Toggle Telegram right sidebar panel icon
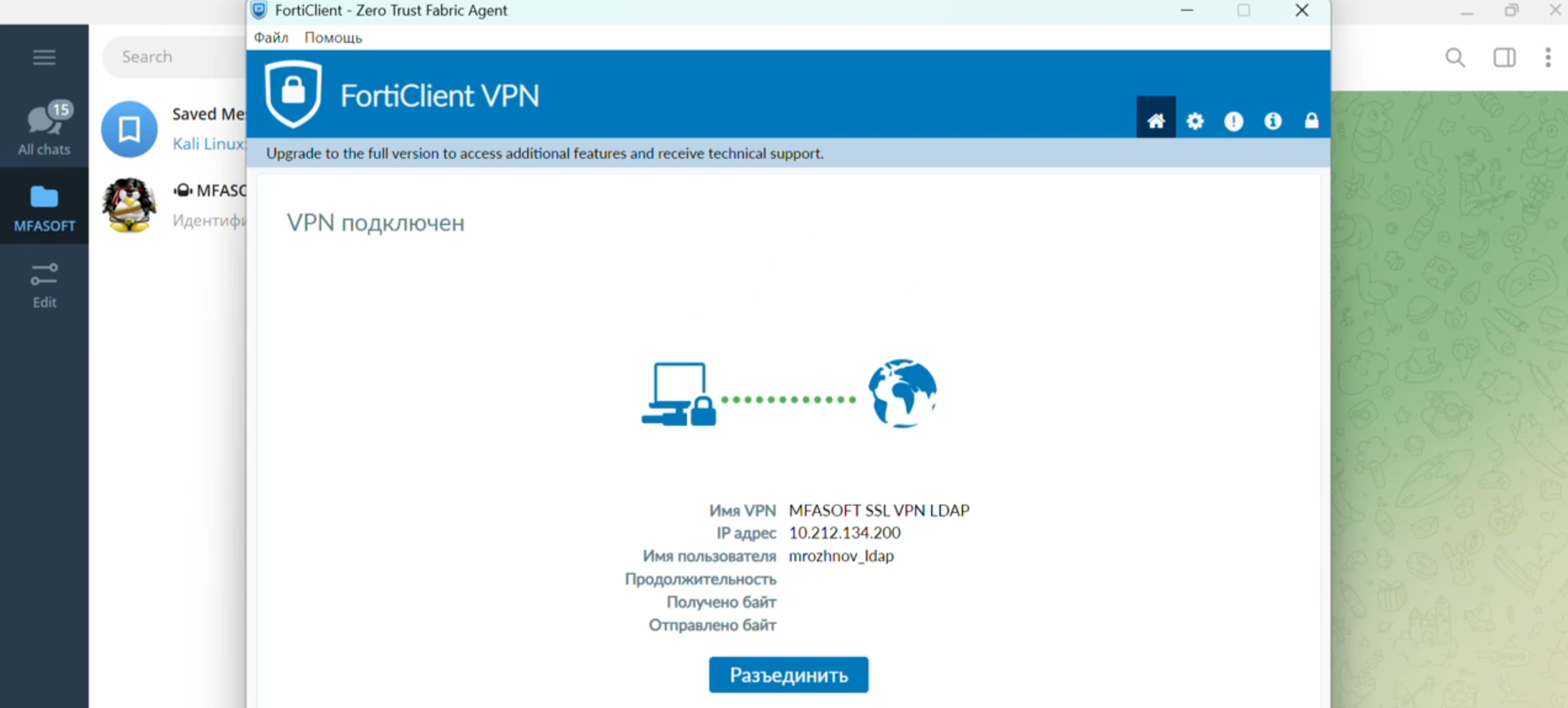The width and height of the screenshot is (1568, 708). (1505, 57)
